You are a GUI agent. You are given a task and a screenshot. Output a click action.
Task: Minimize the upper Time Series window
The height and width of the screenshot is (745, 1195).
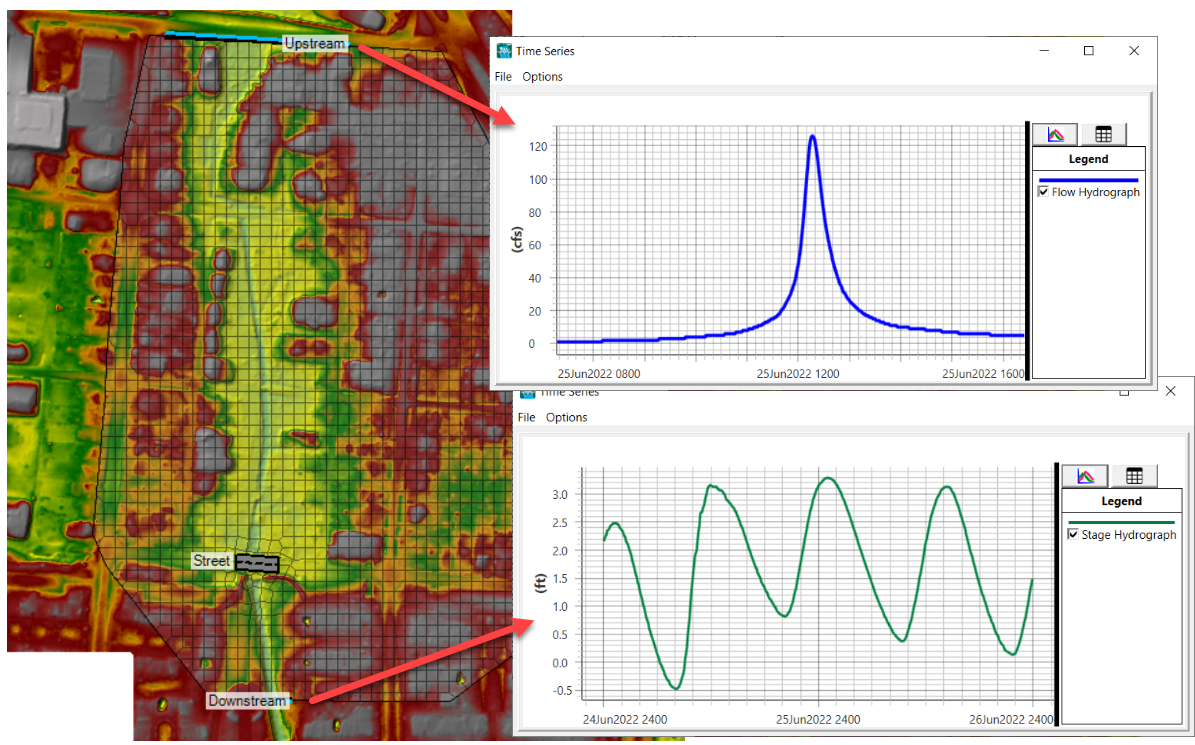[x=1044, y=51]
